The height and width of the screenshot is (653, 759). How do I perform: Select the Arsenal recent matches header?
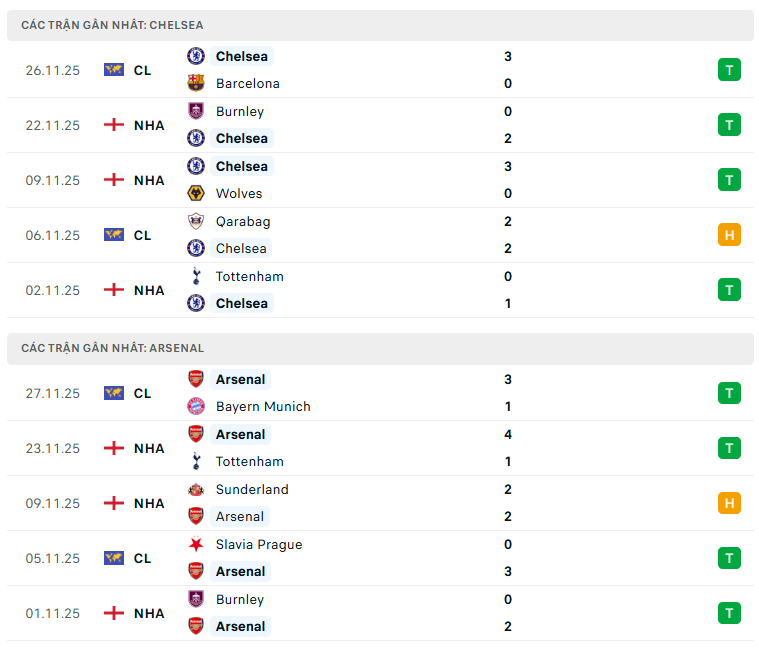(112, 348)
